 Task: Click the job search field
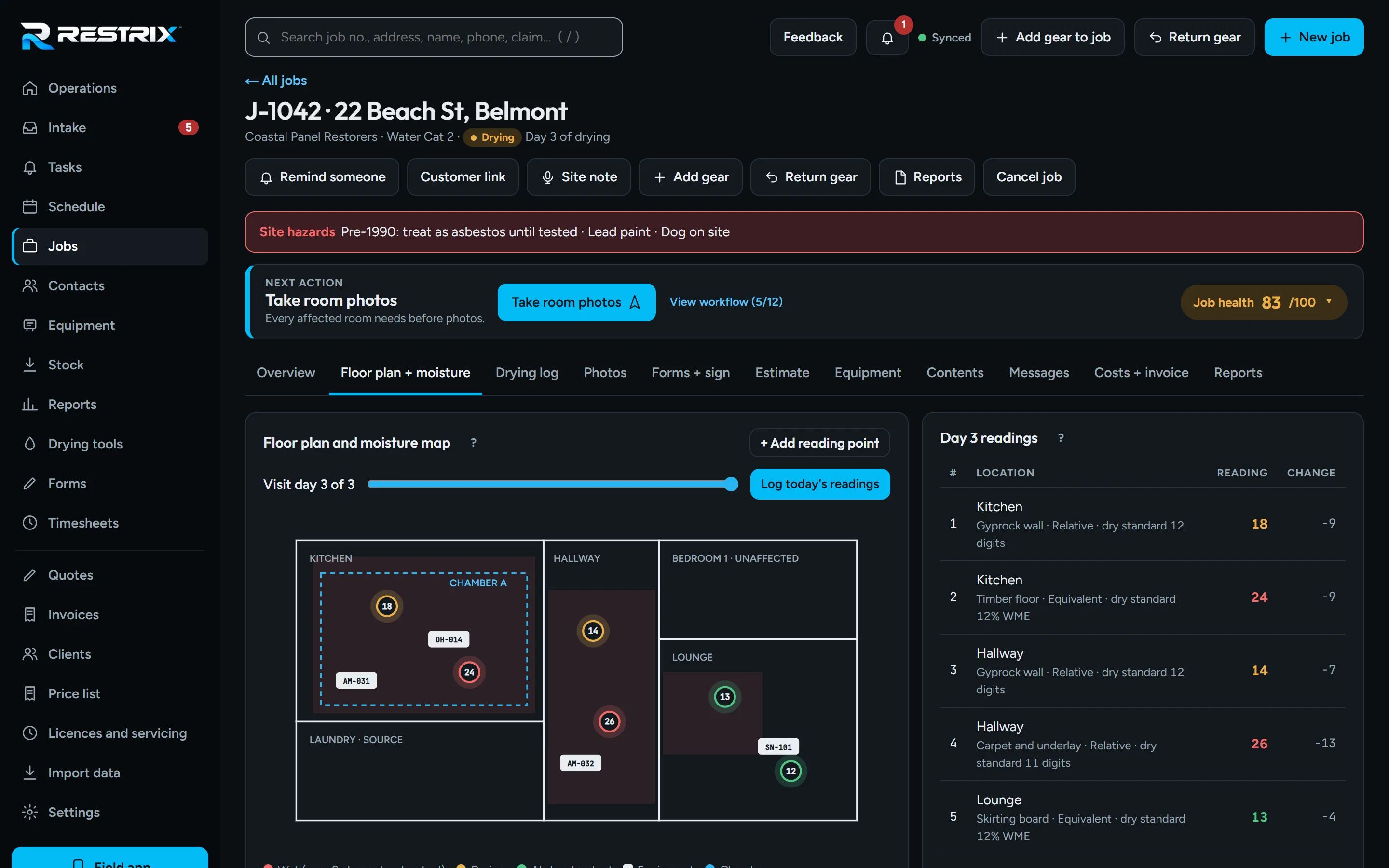434,37
